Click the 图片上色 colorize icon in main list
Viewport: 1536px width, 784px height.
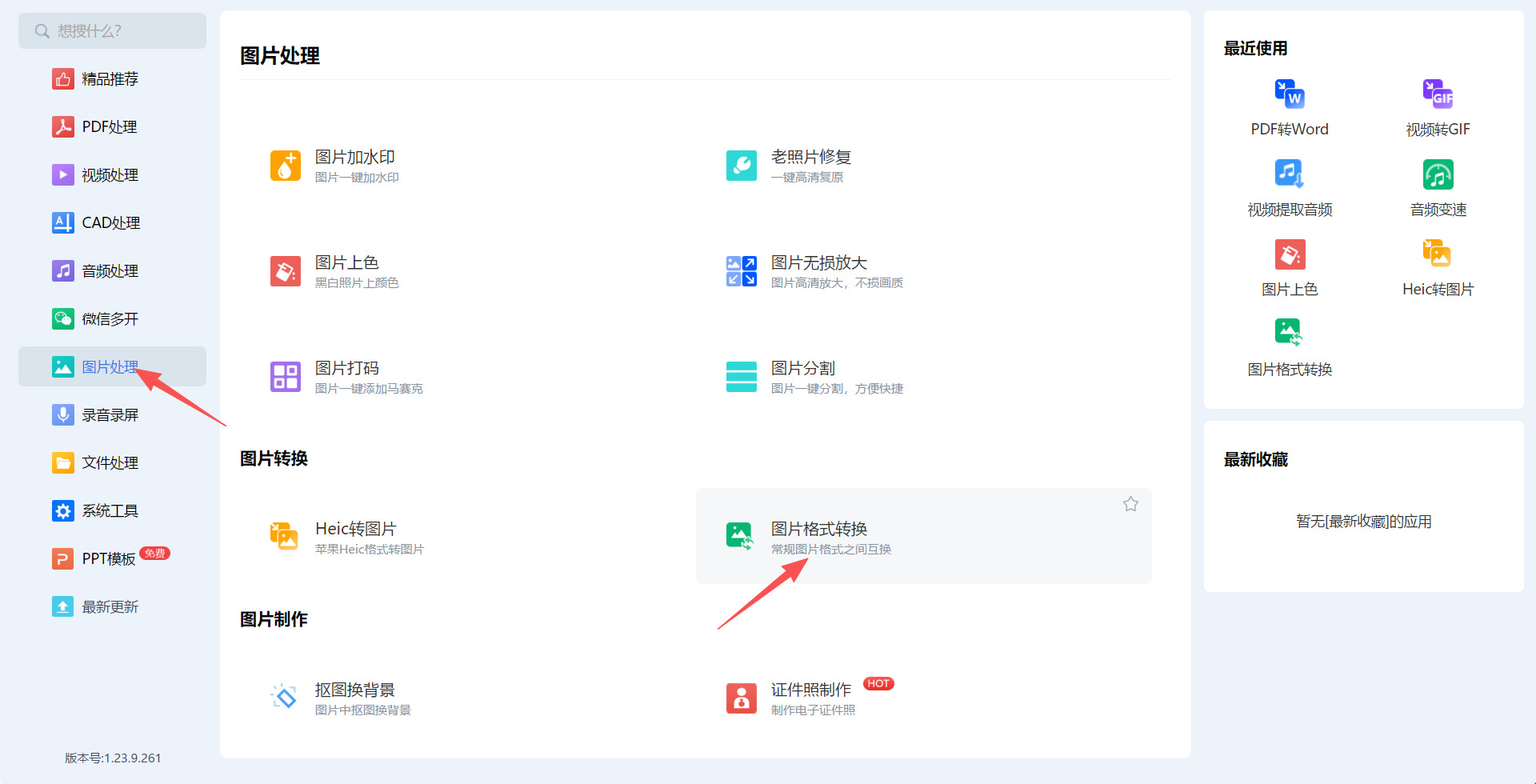[286, 271]
